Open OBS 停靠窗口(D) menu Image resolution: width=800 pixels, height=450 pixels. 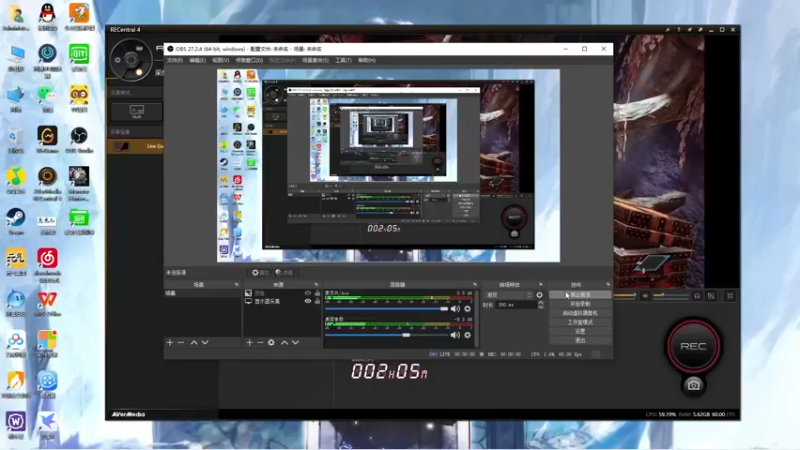click(249, 60)
